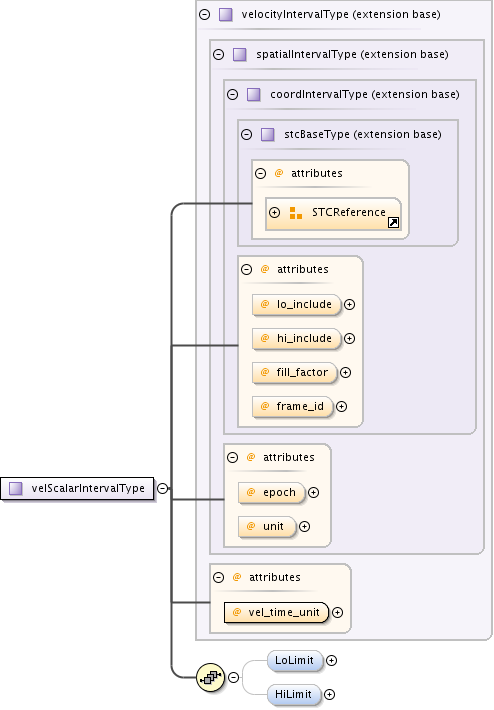Screen dimensions: 494x710
Task: Click @ icon of velocityIntervalType attributes header
Action: pos(237,577)
